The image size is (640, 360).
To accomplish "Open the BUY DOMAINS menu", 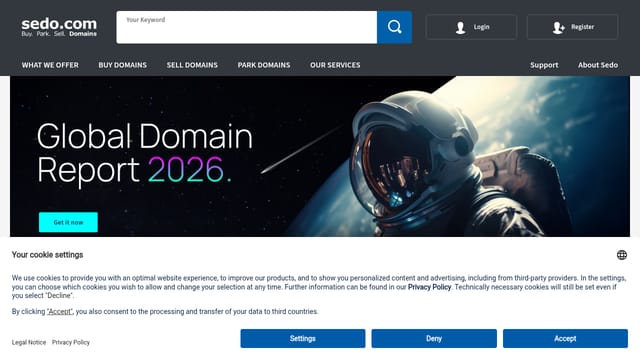I will (x=122, y=65).
